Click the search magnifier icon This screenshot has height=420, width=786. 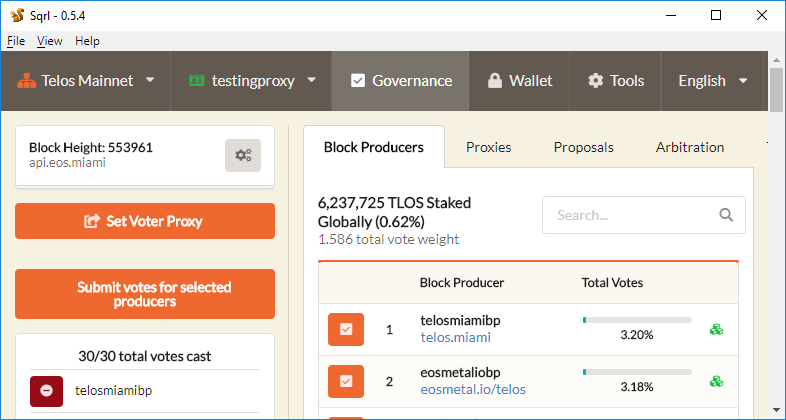pyautogui.click(x=726, y=215)
